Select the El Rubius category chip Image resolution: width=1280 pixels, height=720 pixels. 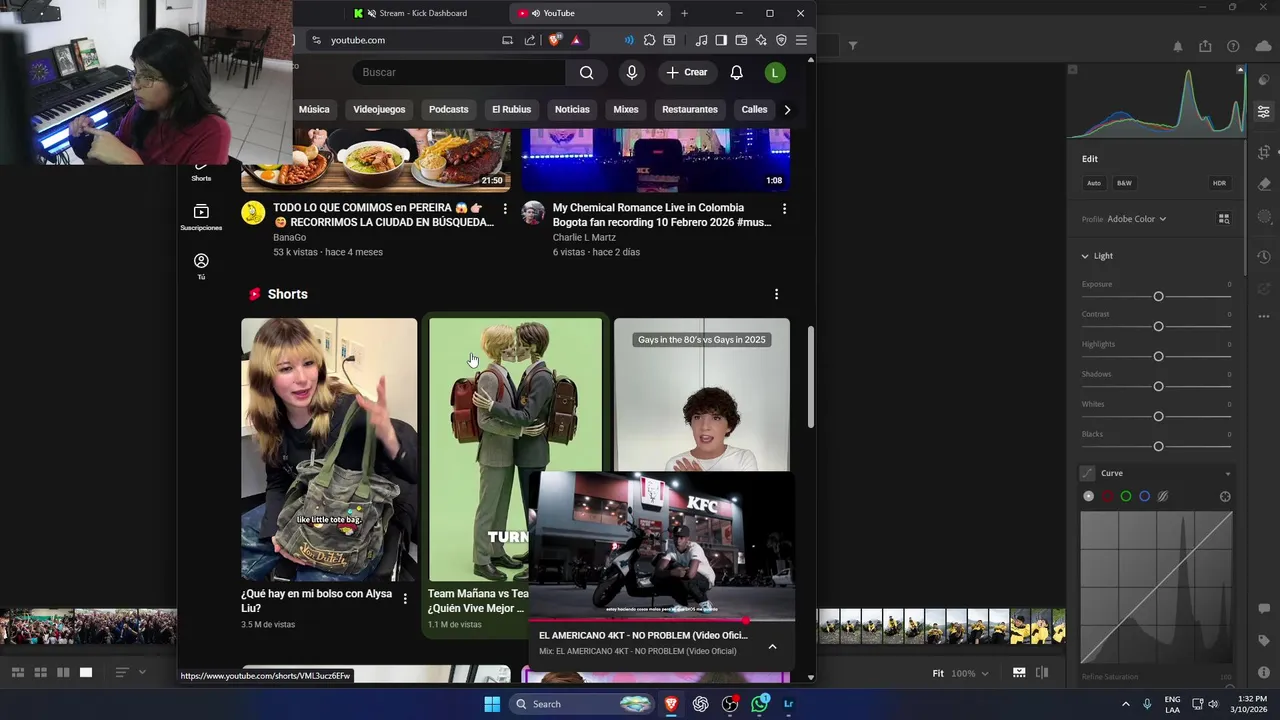511,109
